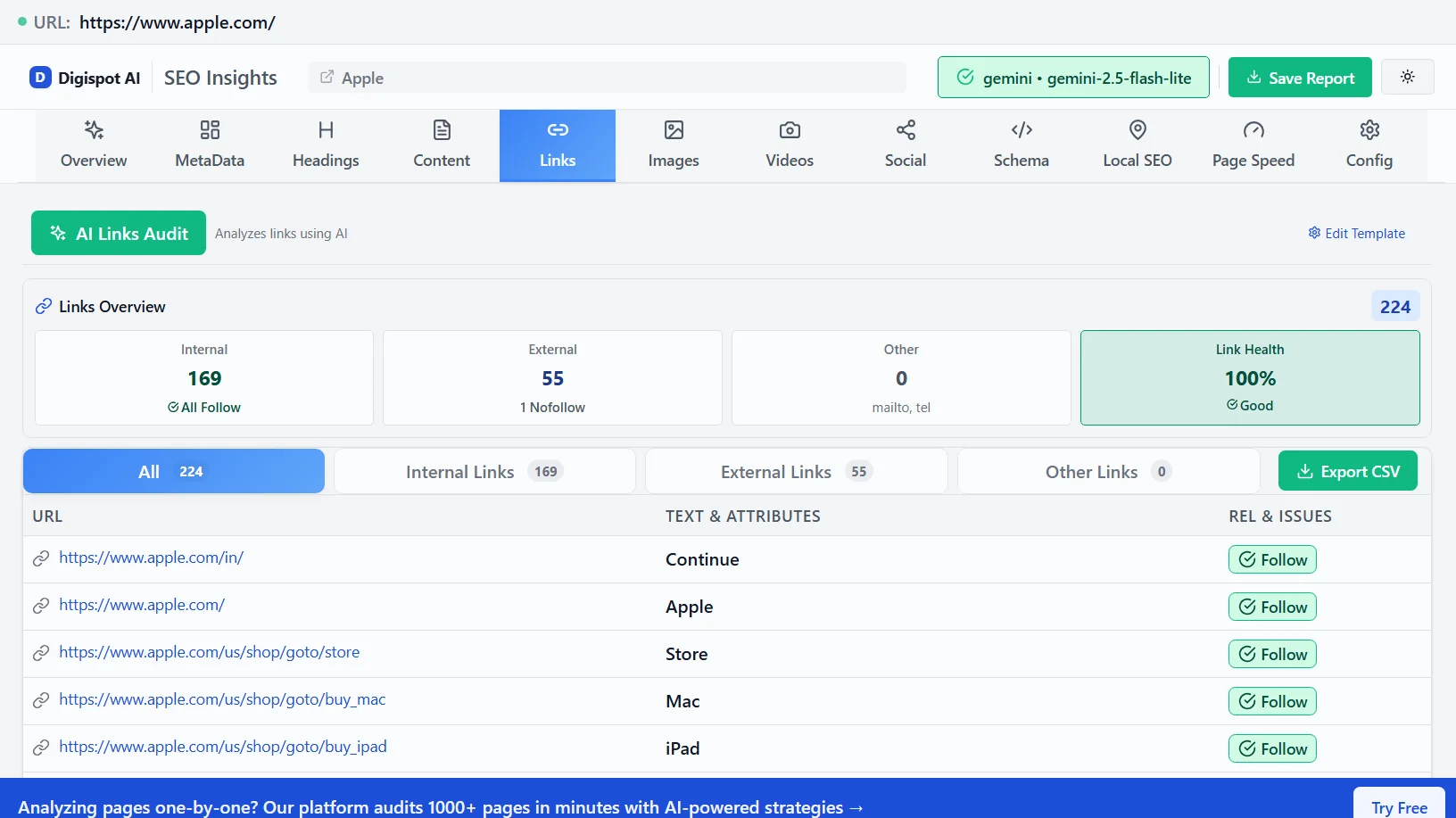Click the Schema code icon
The width and height of the screenshot is (1456, 818).
1021,130
